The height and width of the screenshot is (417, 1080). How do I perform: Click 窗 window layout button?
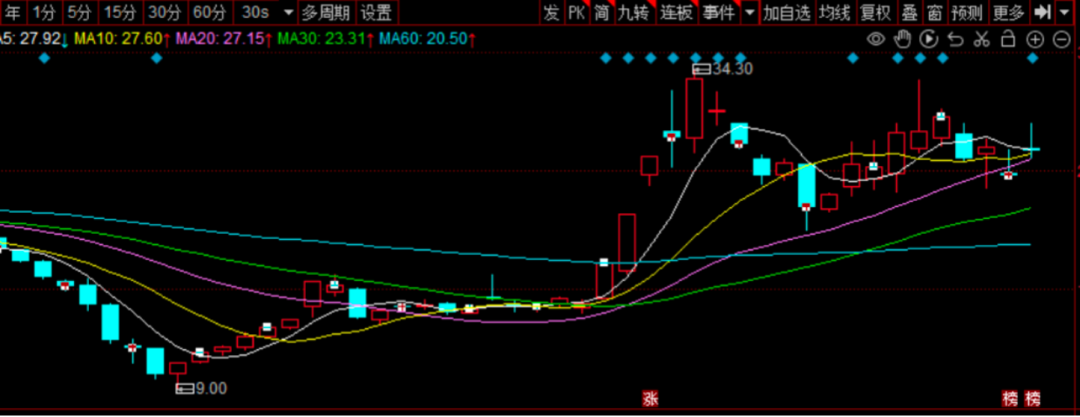934,12
